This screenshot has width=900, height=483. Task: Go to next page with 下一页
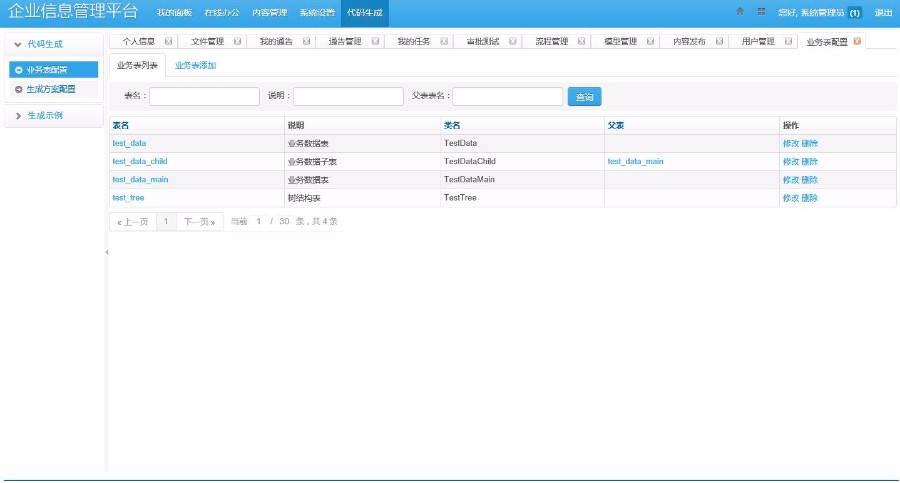[x=199, y=222]
